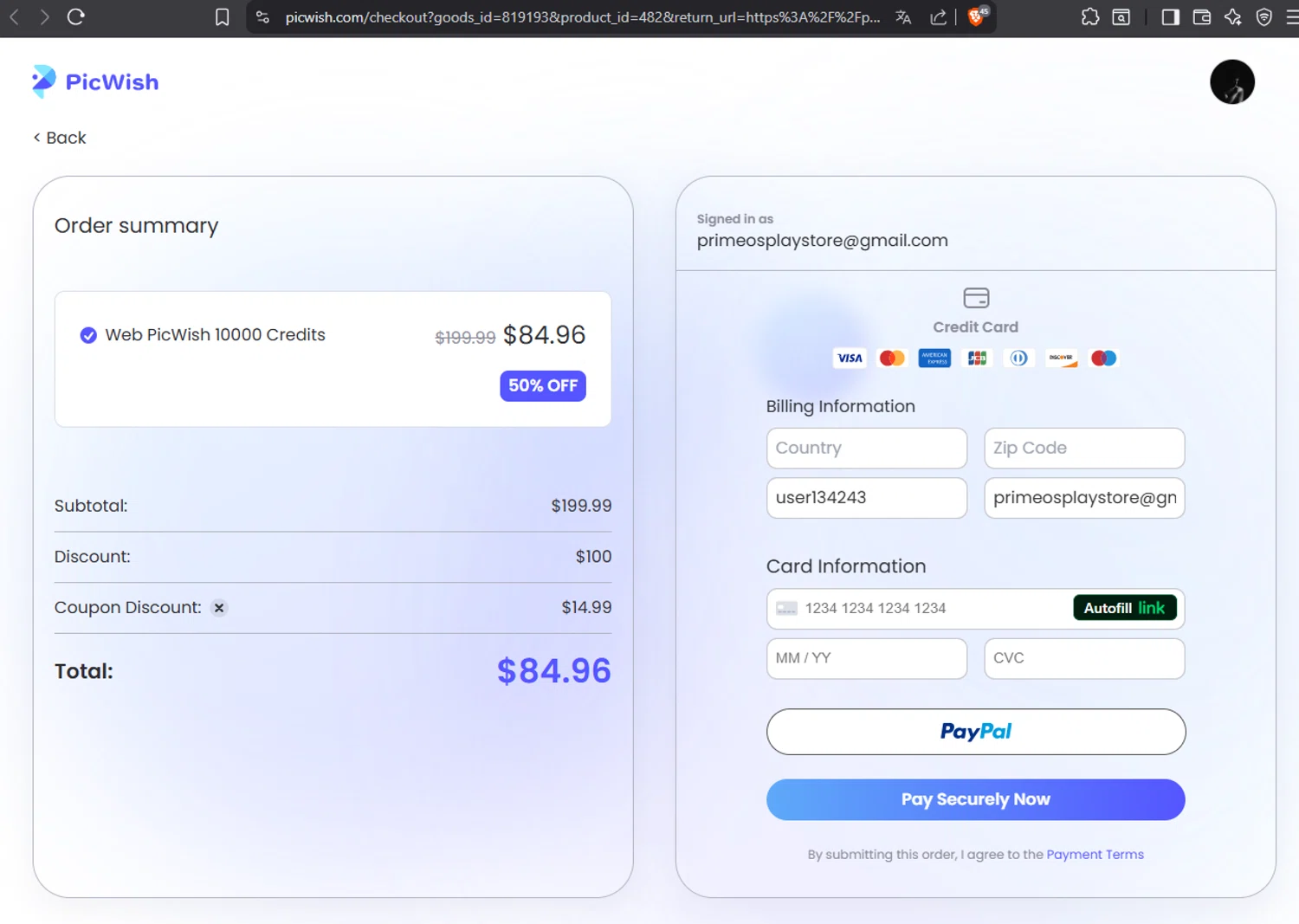Viewport: 1299px width, 924px height.
Task: Click the Discount $100 value
Action: tap(593, 557)
